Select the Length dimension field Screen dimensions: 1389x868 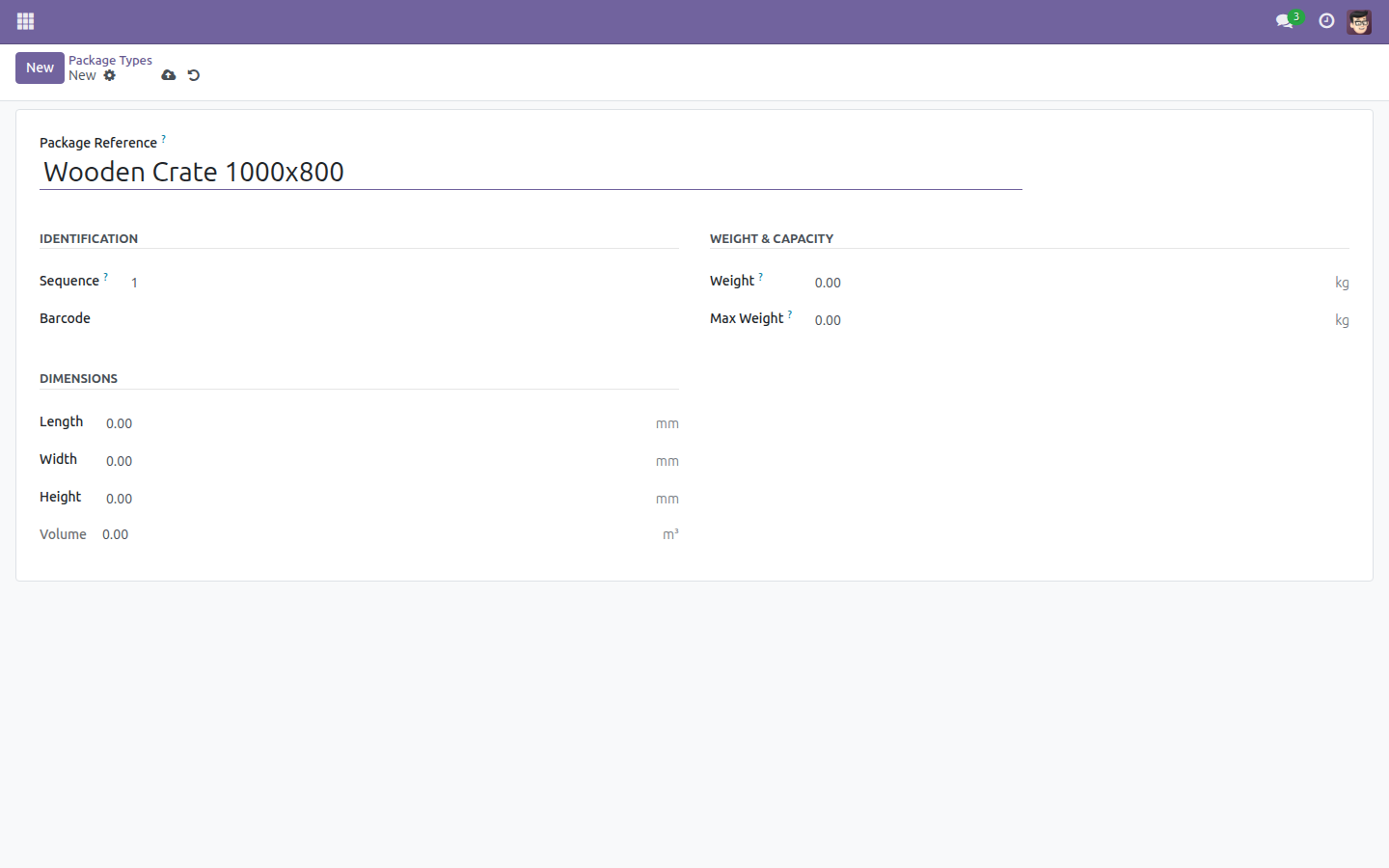click(x=376, y=423)
